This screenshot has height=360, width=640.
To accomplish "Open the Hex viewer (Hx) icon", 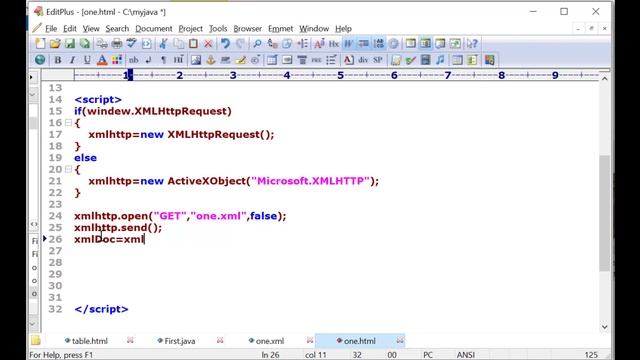I will click(x=334, y=43).
